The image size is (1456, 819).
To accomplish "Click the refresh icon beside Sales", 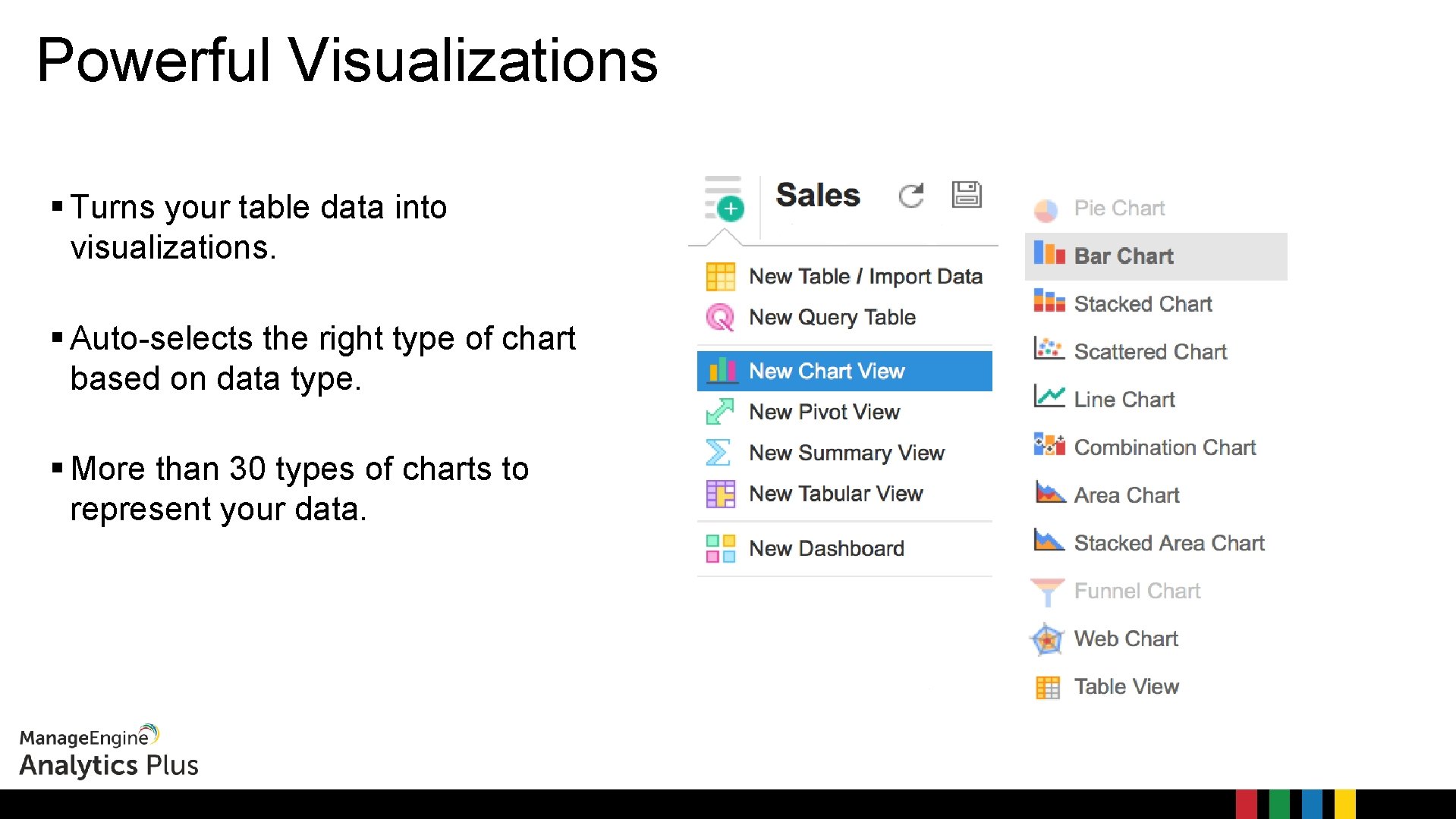I will click(910, 196).
